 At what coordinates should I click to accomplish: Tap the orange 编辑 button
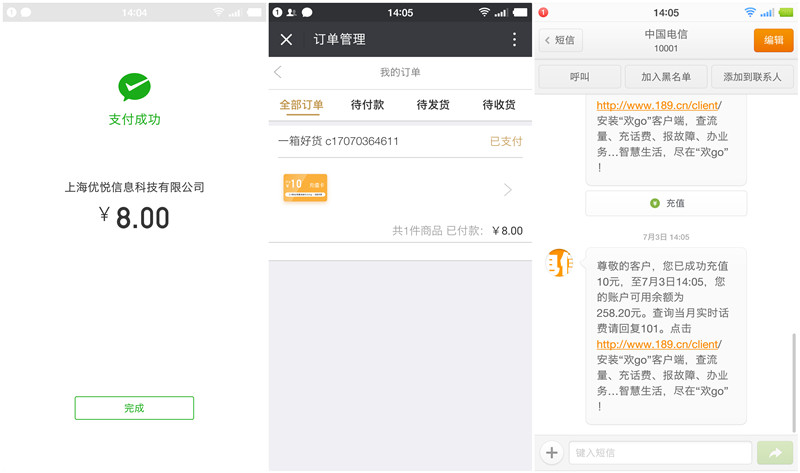pos(773,40)
